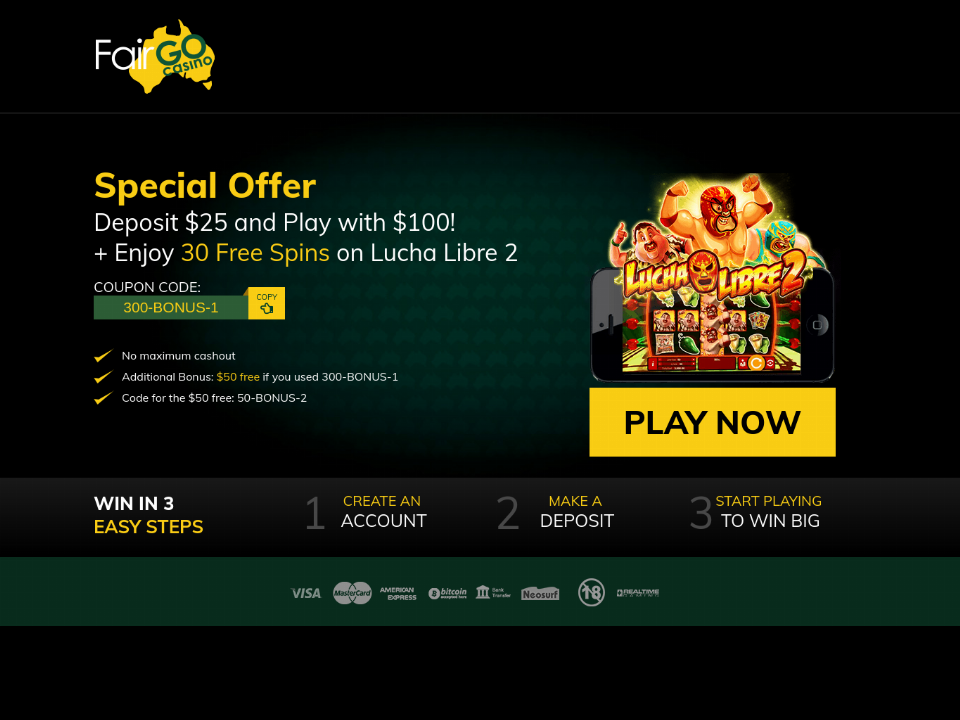
Task: Click the 30 Free Spins text
Action: pyautogui.click(x=255, y=253)
